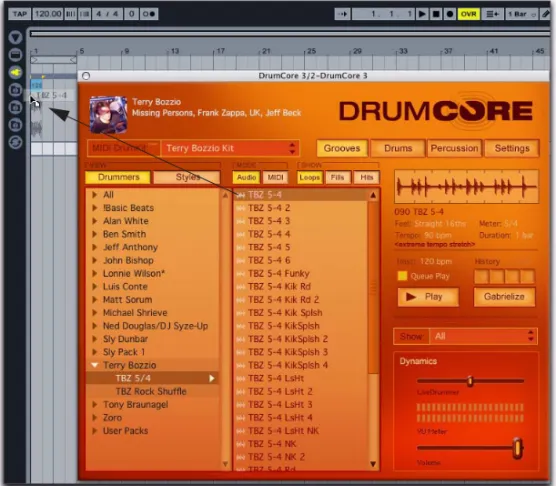
Task: Select the TBZ 5/4 style entry
Action: pos(152,378)
